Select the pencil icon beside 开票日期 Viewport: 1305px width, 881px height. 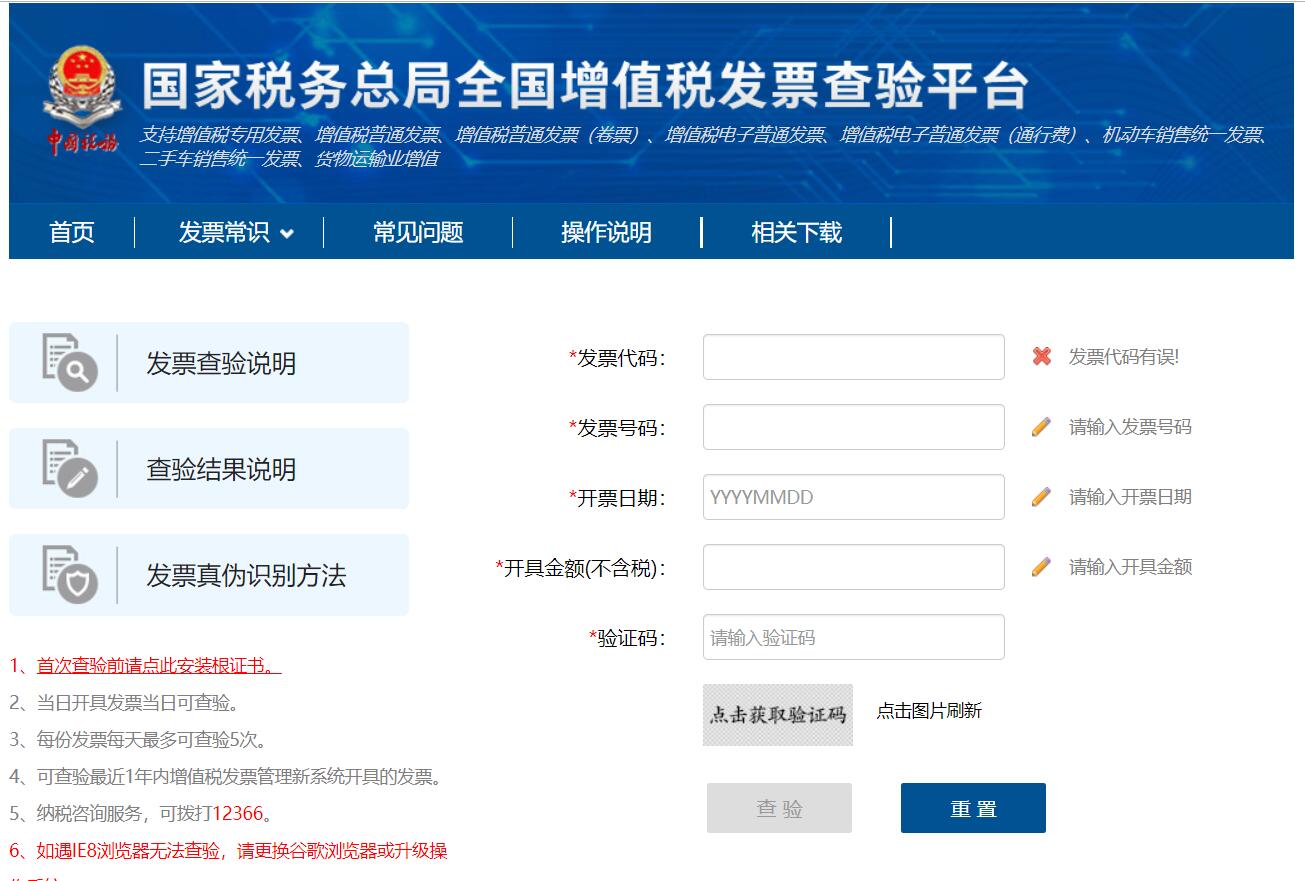pos(1043,496)
